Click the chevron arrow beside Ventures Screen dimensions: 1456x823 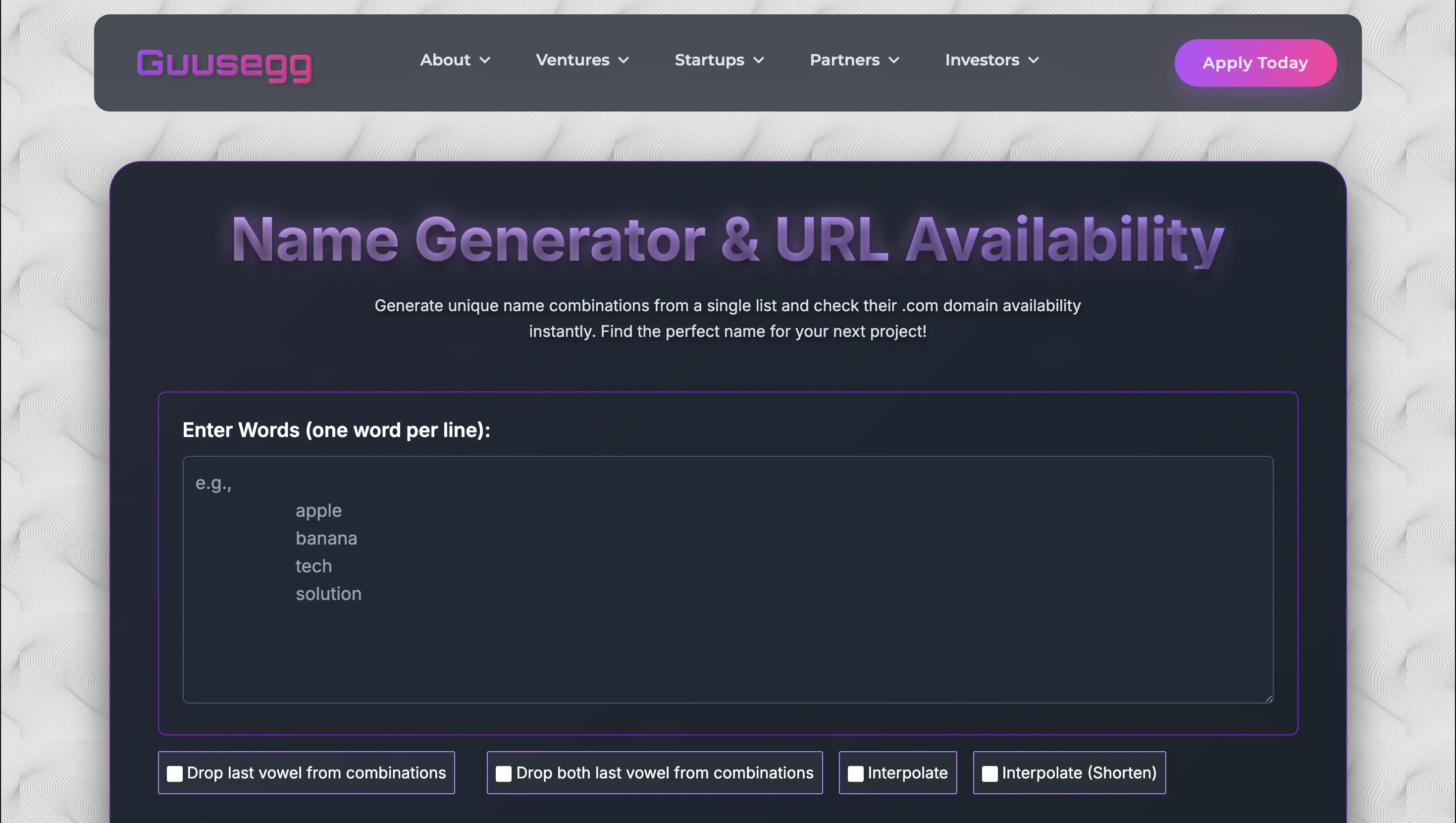pyautogui.click(x=624, y=60)
